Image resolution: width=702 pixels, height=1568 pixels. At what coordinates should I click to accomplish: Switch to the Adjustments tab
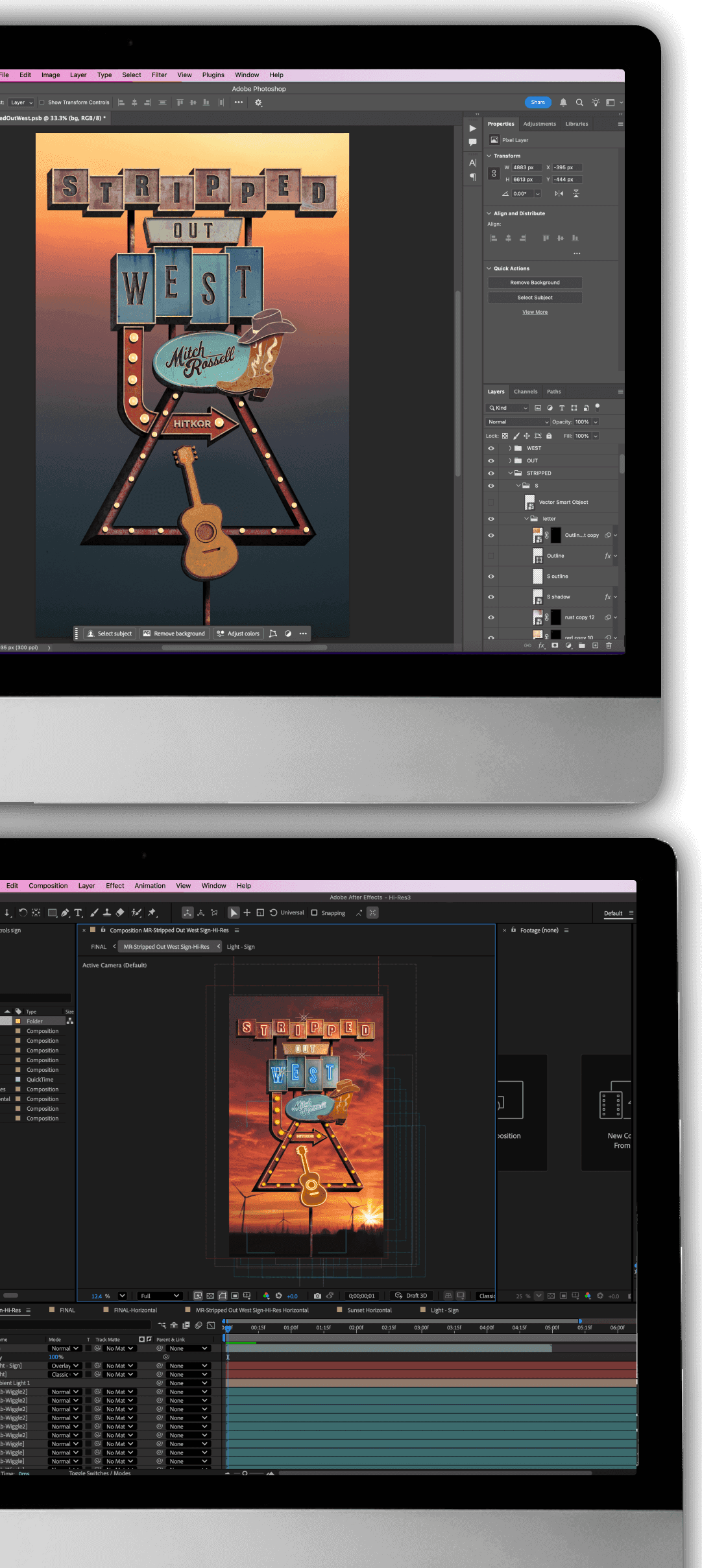pyautogui.click(x=540, y=124)
